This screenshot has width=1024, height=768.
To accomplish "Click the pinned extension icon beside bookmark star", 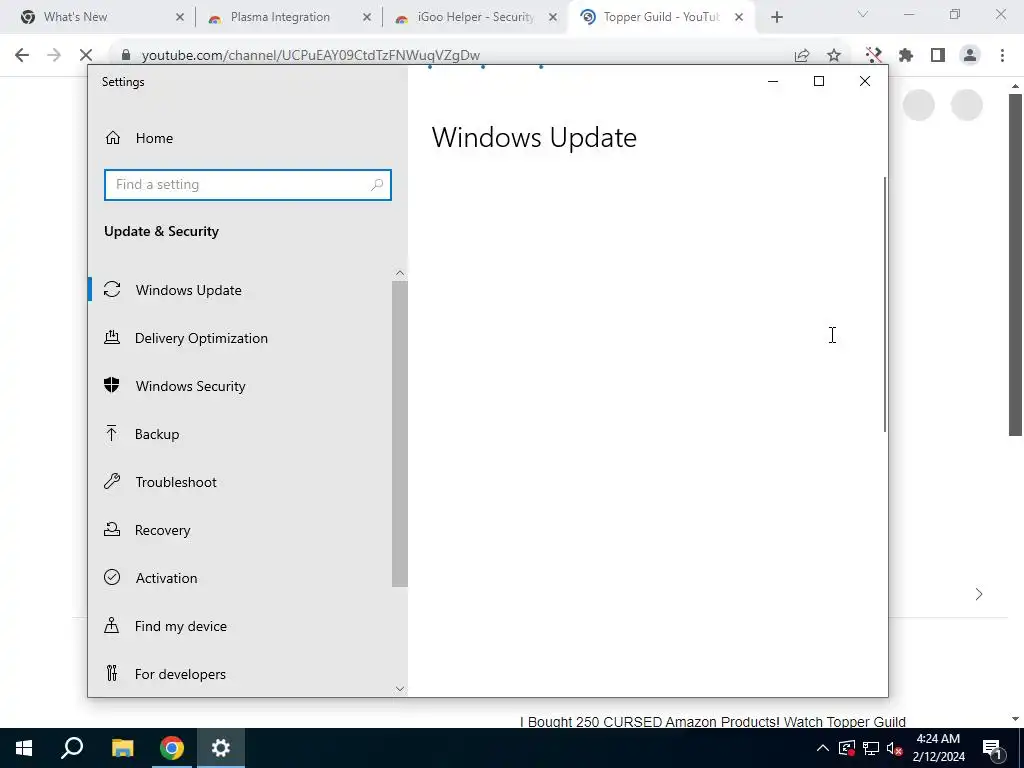I will tap(874, 56).
